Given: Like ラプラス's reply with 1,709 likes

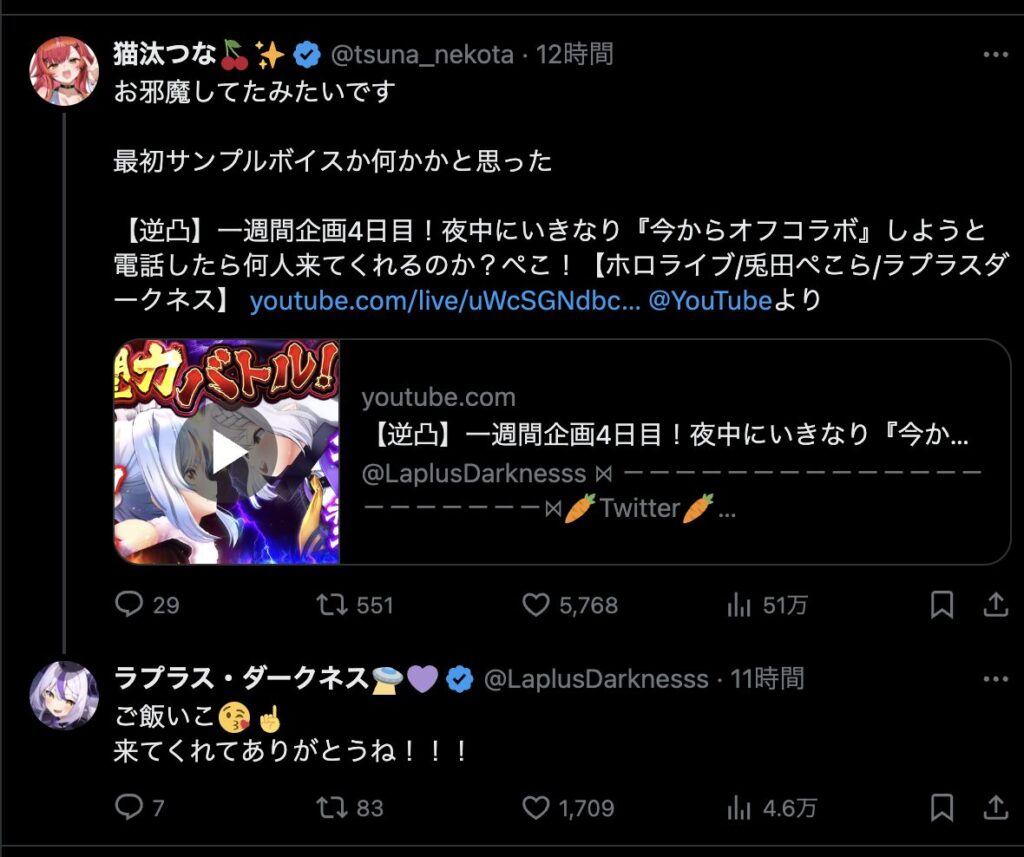Looking at the screenshot, I should 536,808.
